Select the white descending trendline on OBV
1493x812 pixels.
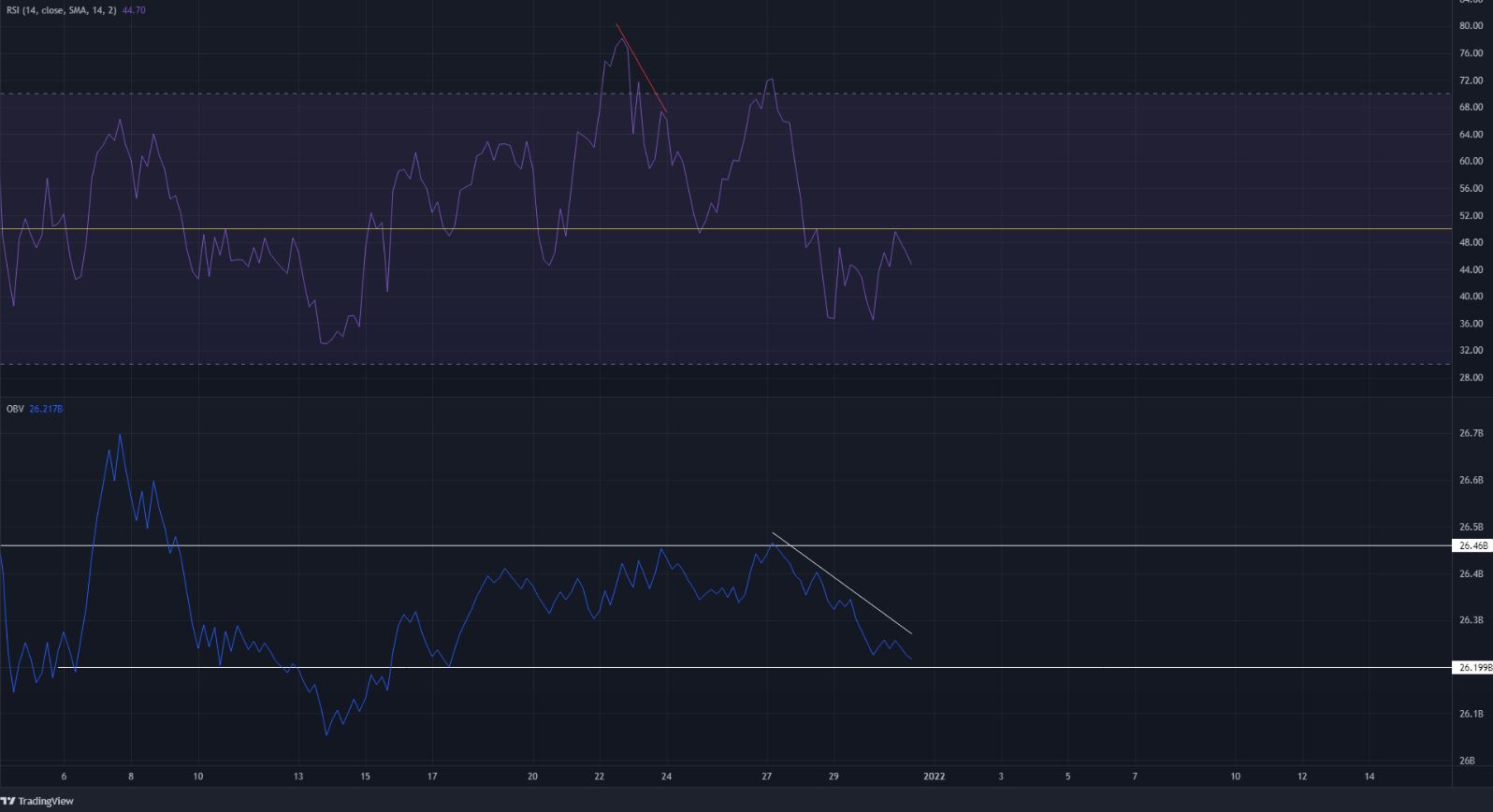tap(841, 583)
